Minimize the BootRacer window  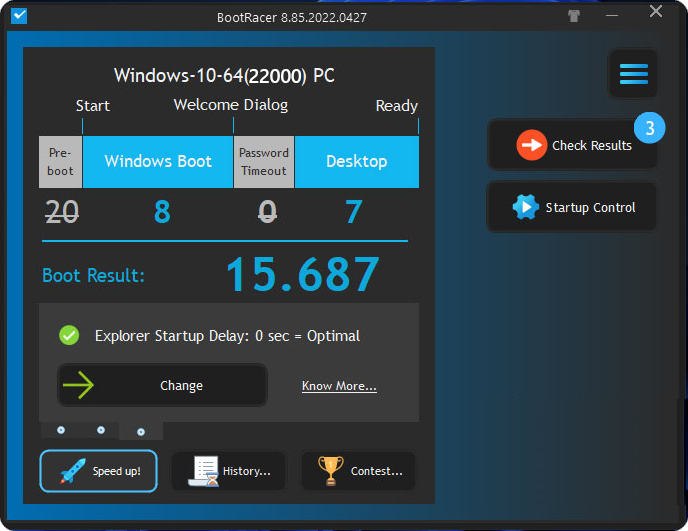(612, 16)
